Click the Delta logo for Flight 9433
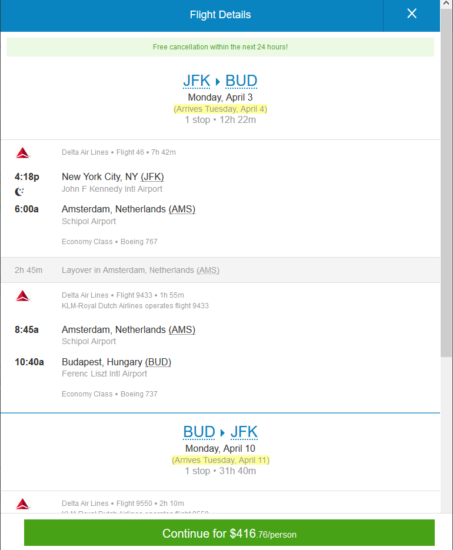The width and height of the screenshot is (453, 550). (23, 296)
